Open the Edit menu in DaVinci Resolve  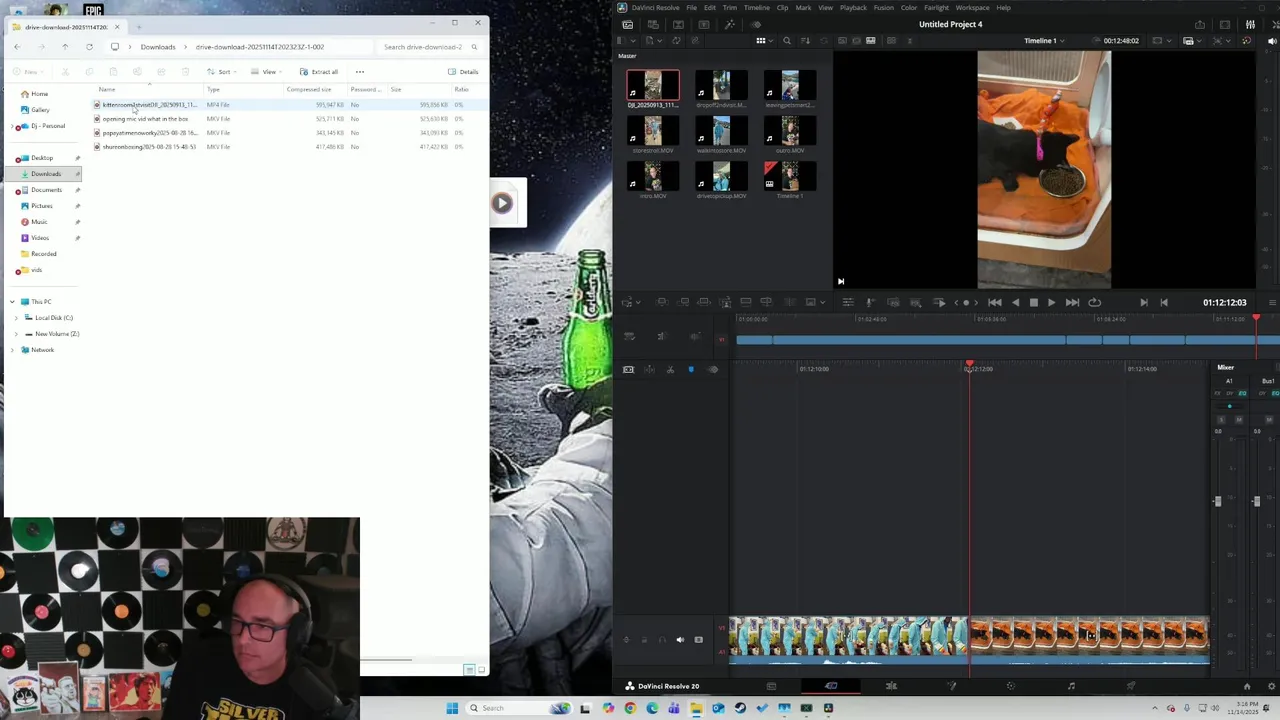tap(709, 8)
